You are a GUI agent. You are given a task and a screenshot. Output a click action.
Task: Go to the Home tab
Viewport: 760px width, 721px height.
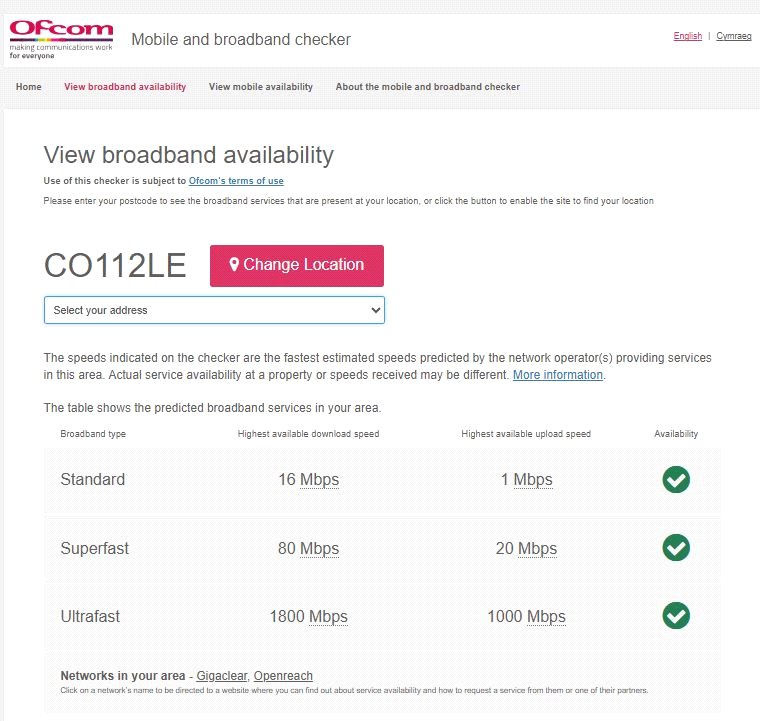pyautogui.click(x=29, y=87)
